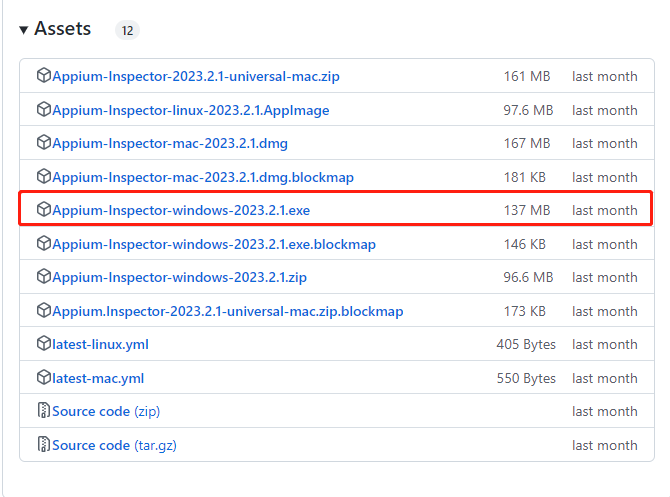
Task: Click last month date in linux AppImage row
Action: tap(605, 110)
